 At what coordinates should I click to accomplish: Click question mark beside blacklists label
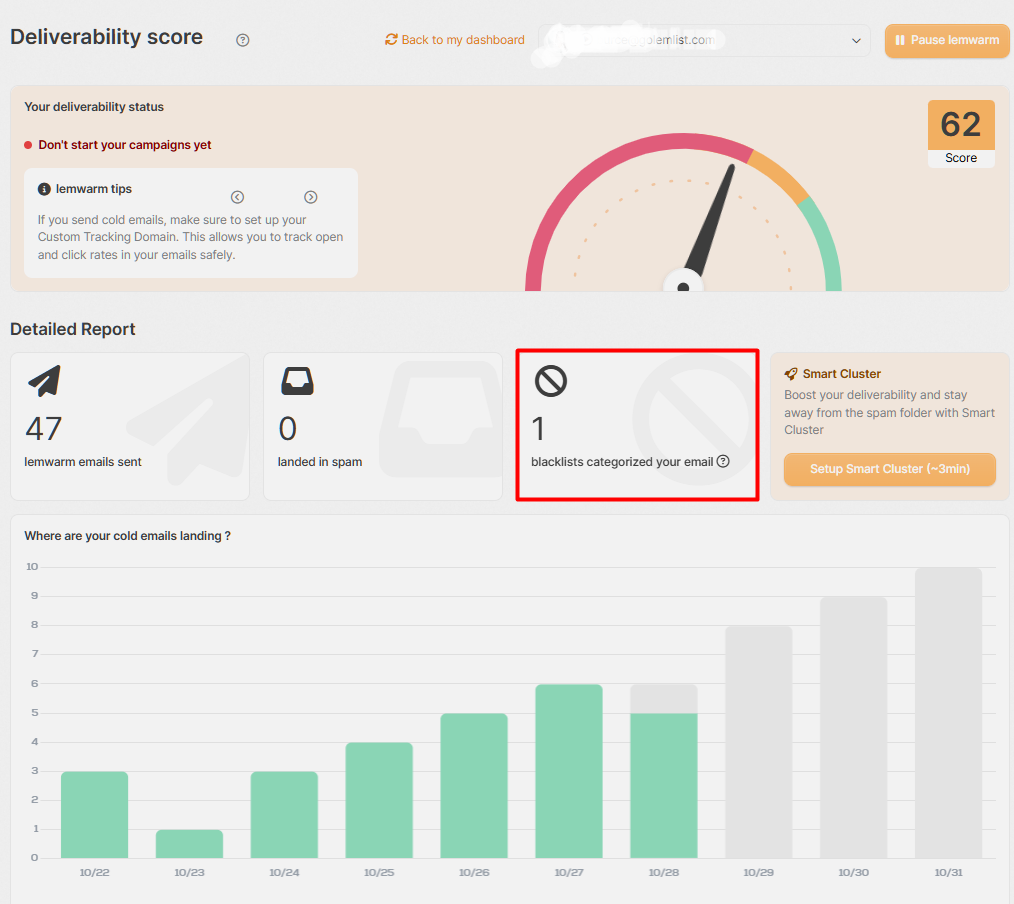coord(723,462)
